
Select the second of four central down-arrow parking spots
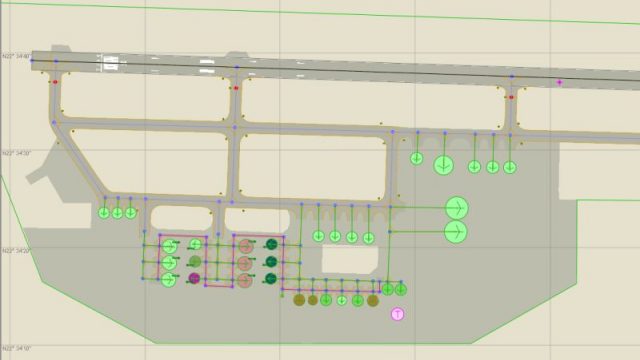[x=335, y=236]
